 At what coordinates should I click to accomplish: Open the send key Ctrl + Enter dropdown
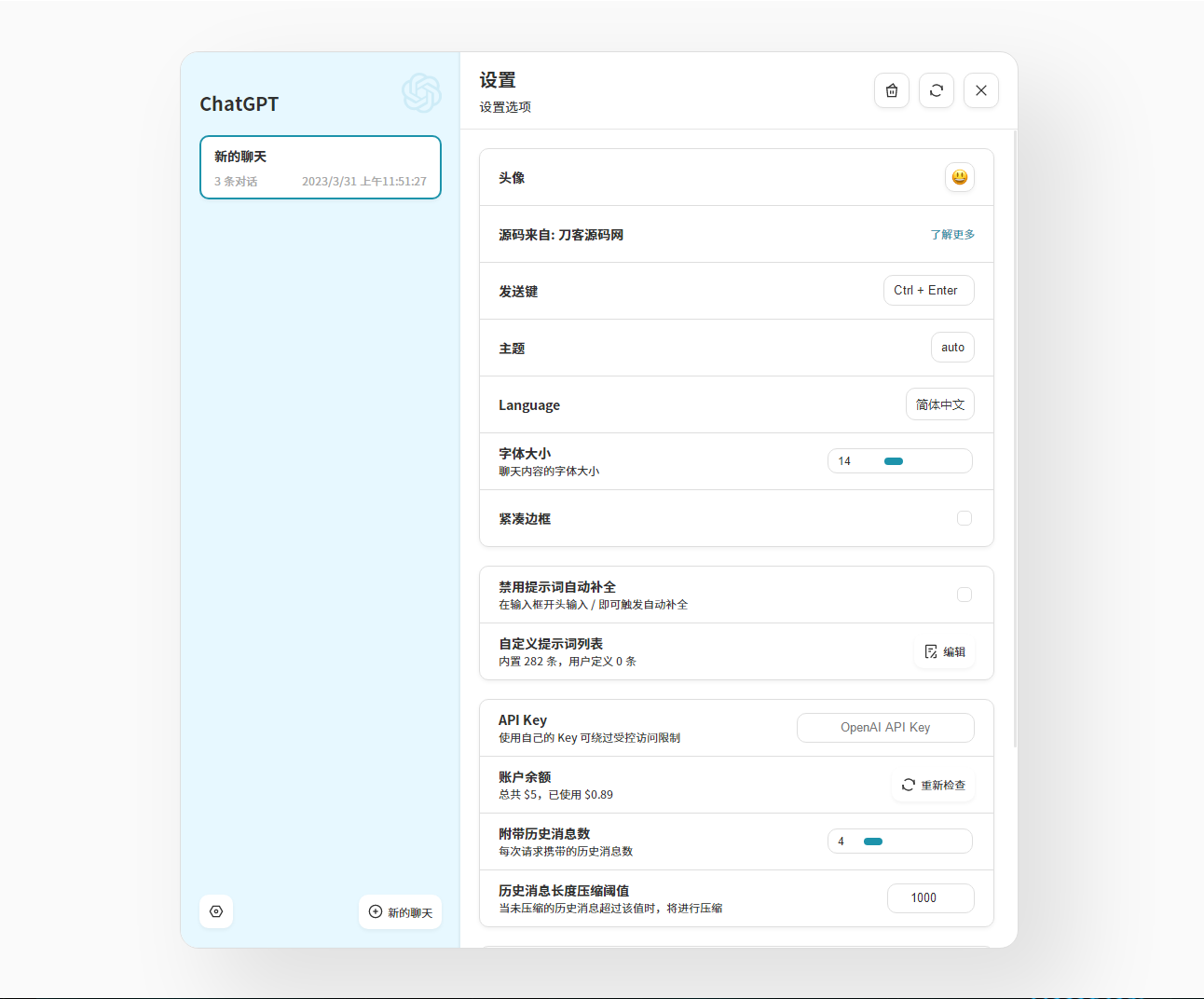[x=928, y=291]
